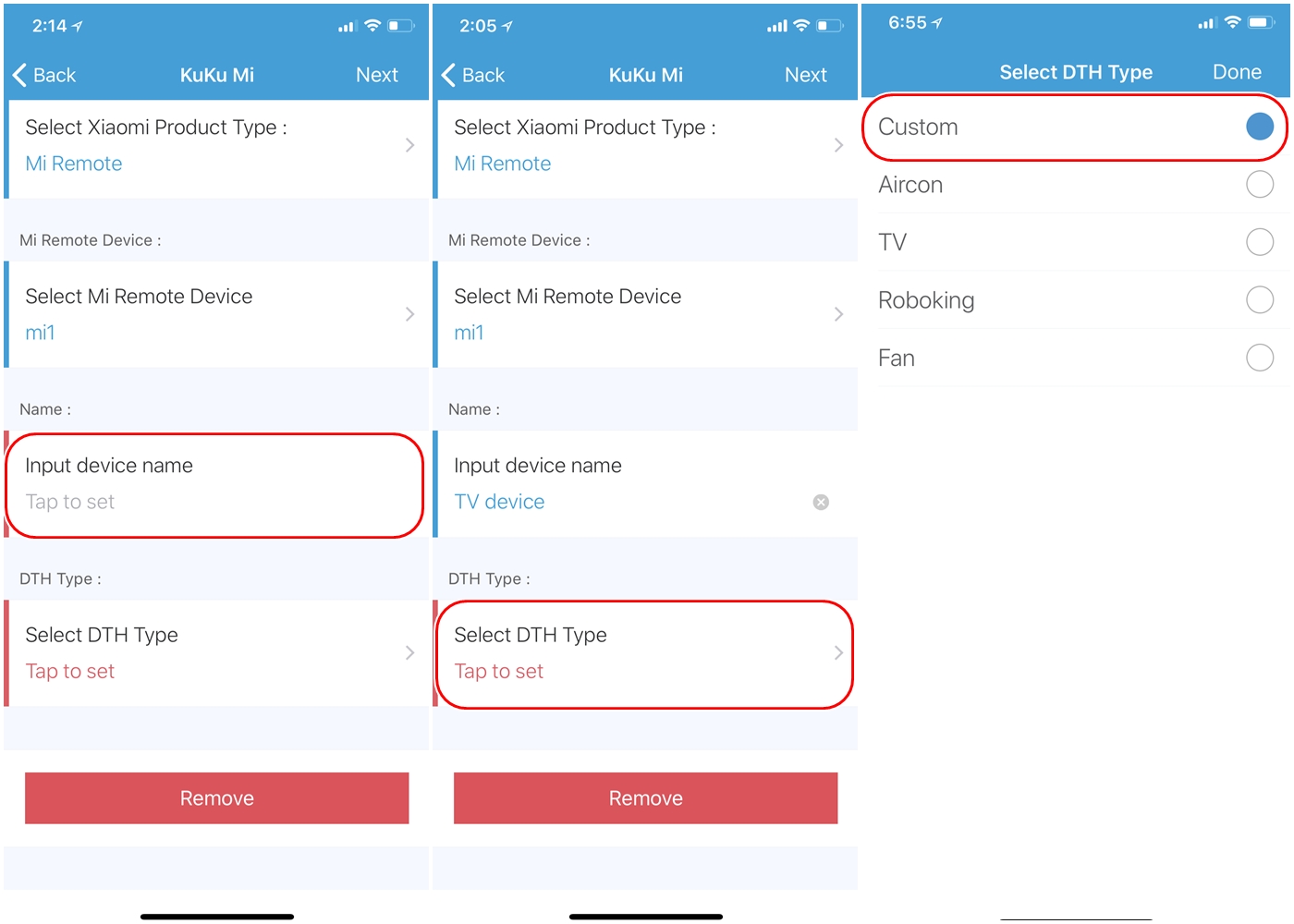Select the Roboking radio option
The height and width of the screenshot is (924, 1294).
tap(1260, 299)
